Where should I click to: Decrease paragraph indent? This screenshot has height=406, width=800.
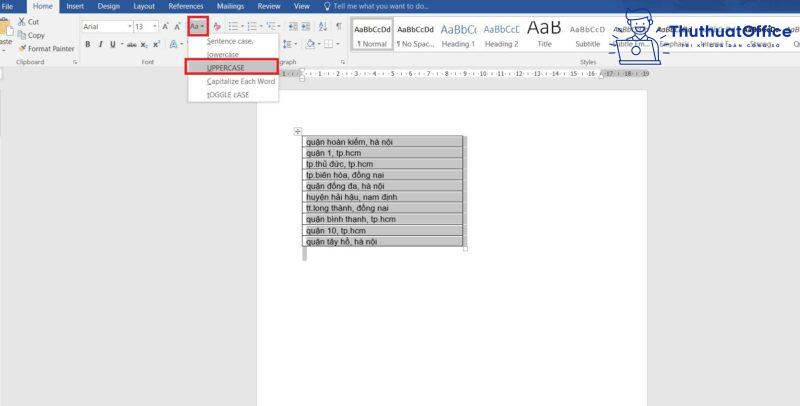[x=293, y=27]
